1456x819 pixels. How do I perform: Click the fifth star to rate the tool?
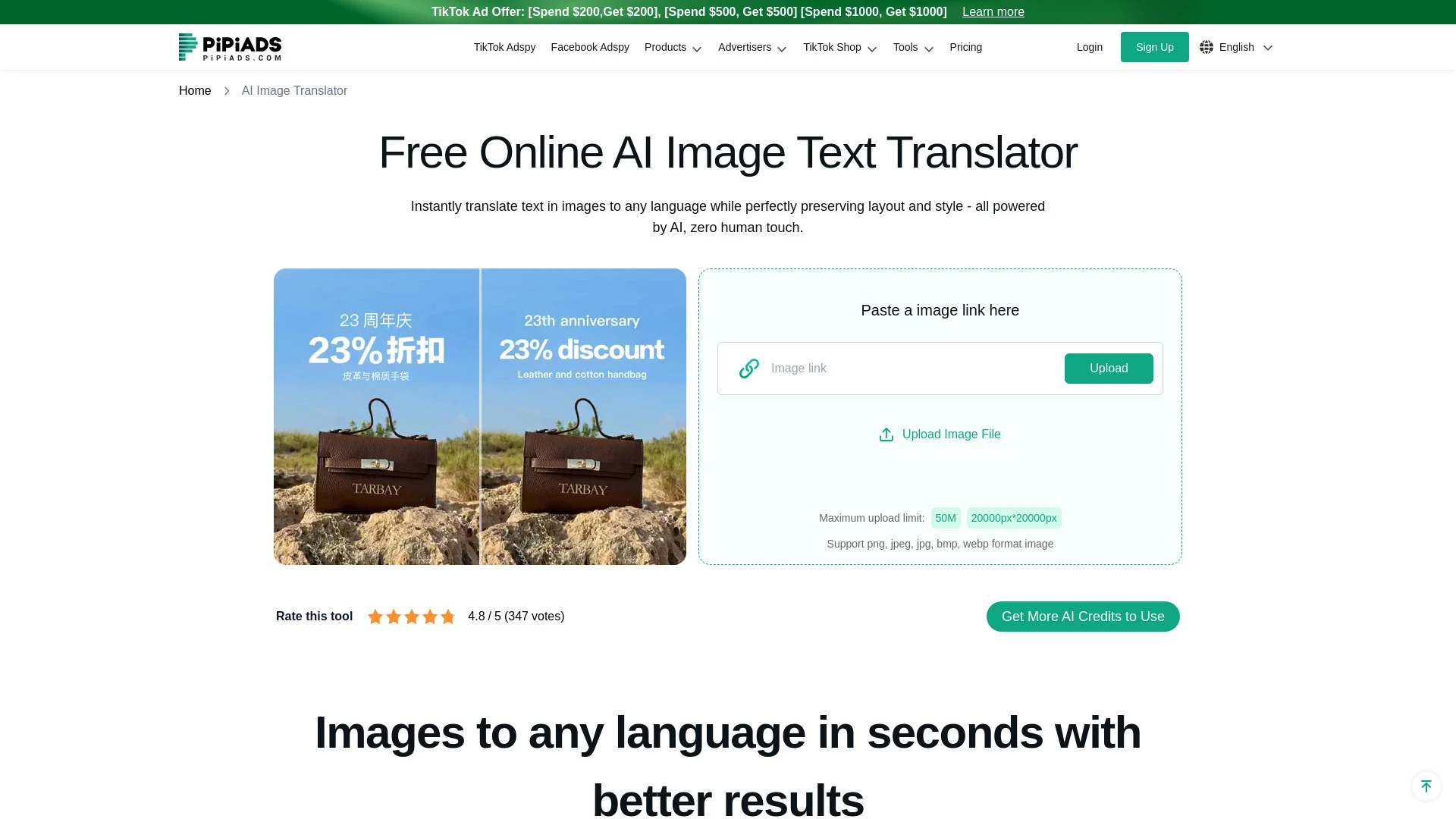pyautogui.click(x=447, y=617)
